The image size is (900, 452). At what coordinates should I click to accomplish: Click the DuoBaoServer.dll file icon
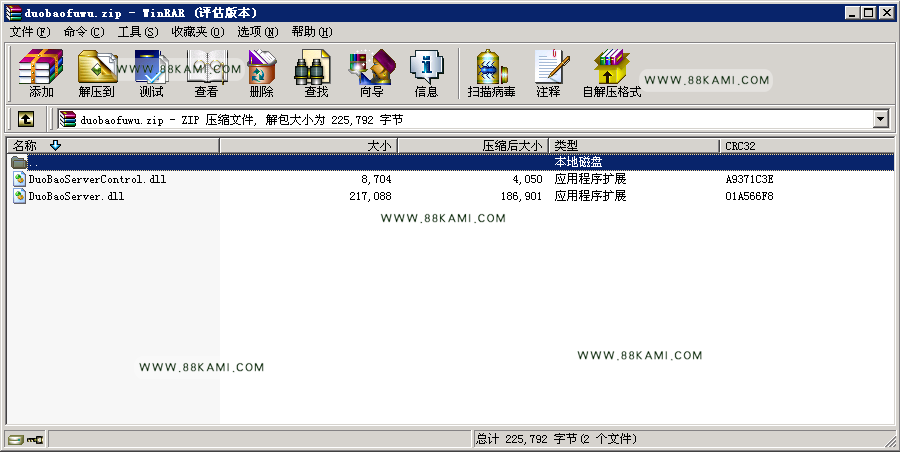20,196
